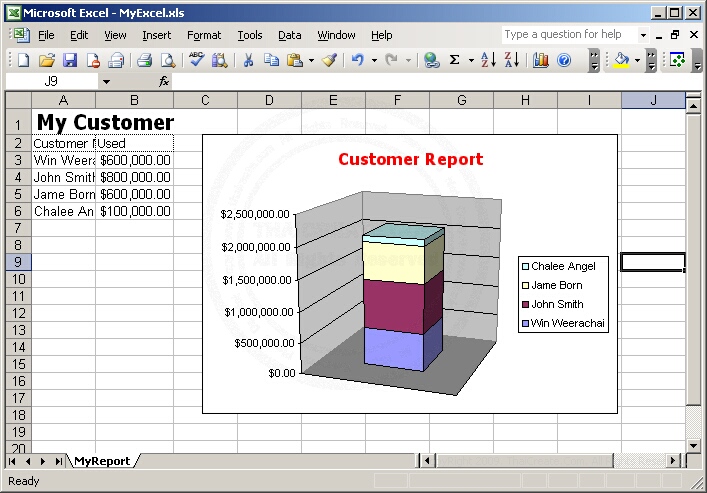This screenshot has height=493, width=707.
Task: Click the E-mail envelope icon
Action: (116, 60)
